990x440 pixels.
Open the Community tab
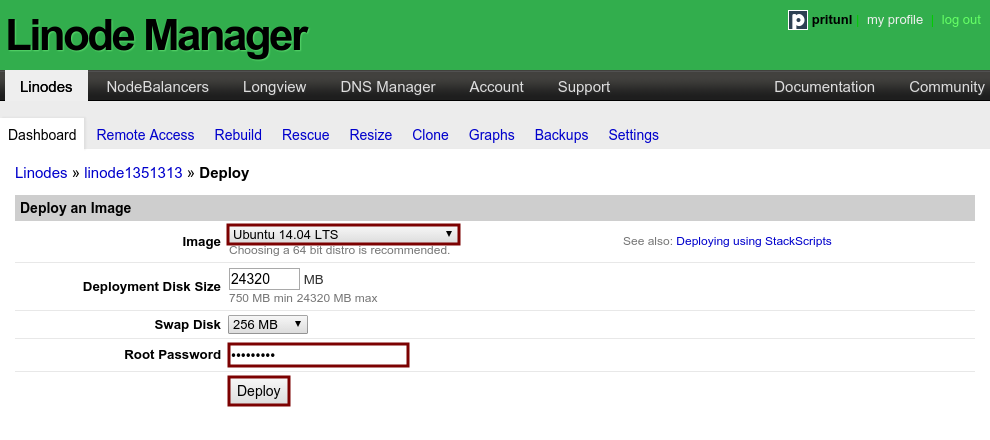pos(946,87)
